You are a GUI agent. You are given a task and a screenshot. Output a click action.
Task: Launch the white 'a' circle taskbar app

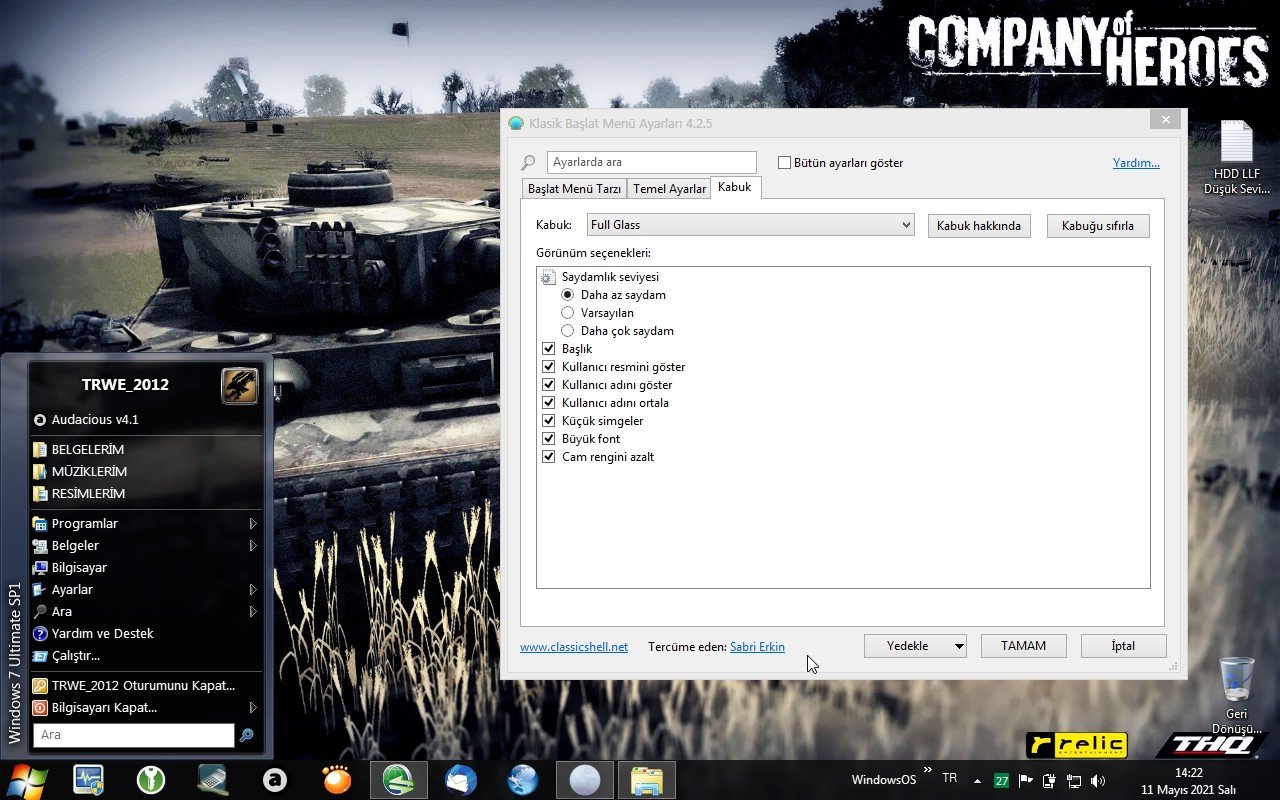[274, 780]
